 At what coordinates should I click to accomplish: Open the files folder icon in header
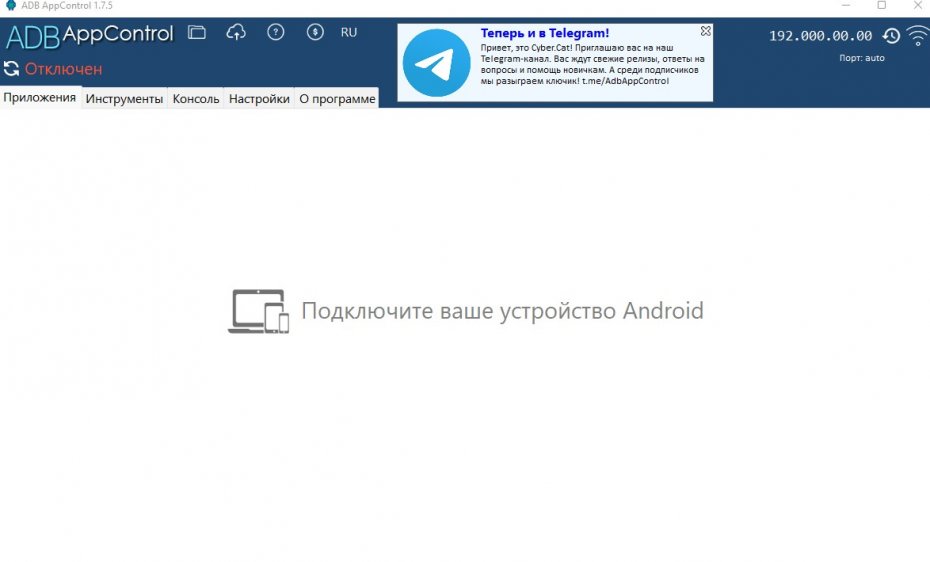[x=197, y=32]
